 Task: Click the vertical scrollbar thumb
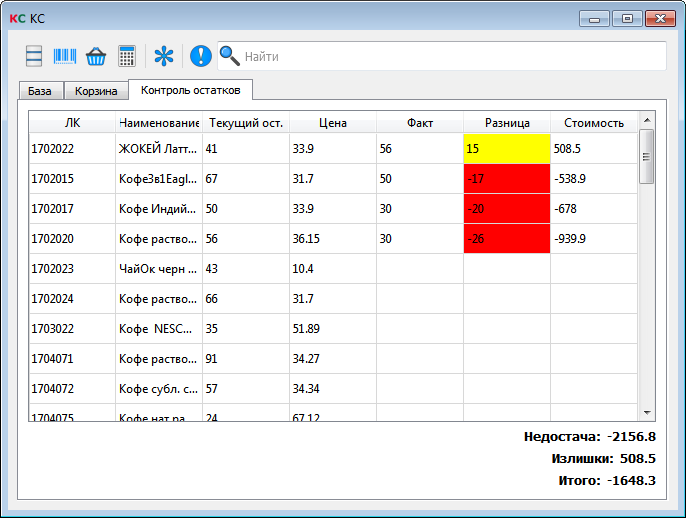click(x=647, y=156)
